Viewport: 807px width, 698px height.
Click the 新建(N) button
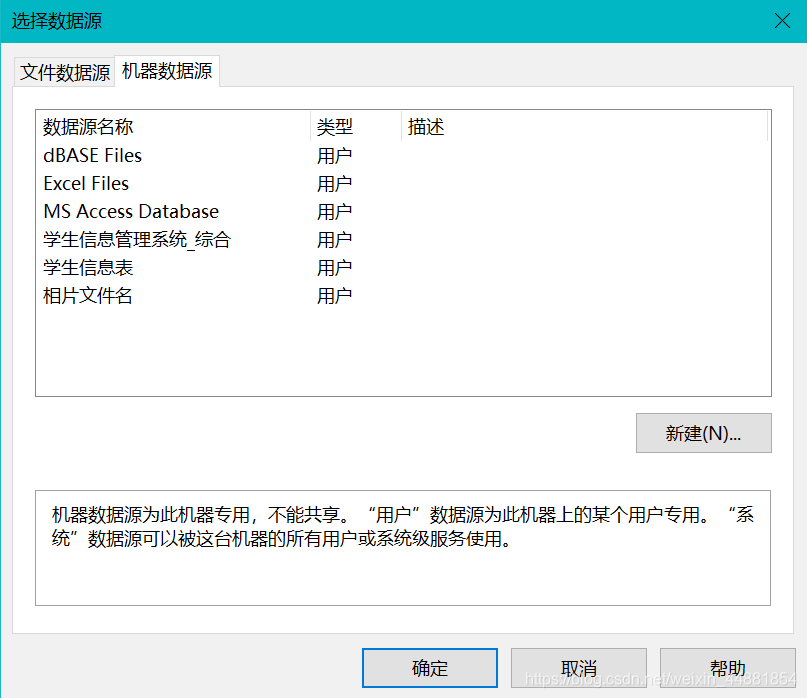click(x=703, y=433)
